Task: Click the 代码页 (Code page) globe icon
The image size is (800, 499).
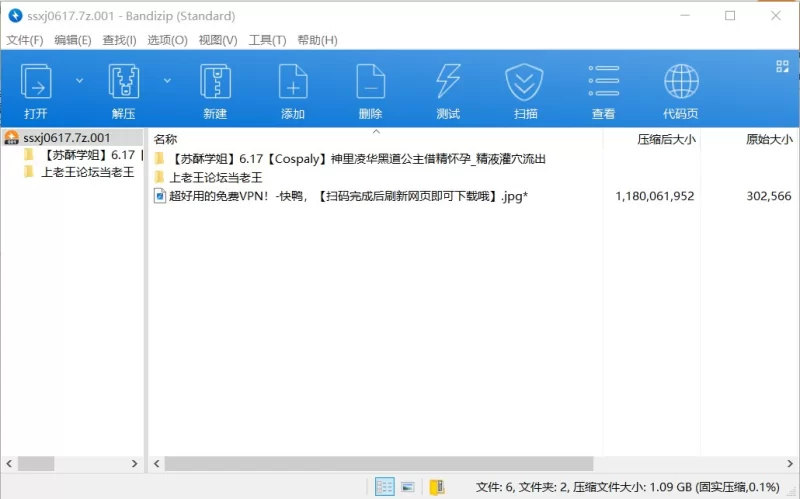Action: pyautogui.click(x=681, y=81)
